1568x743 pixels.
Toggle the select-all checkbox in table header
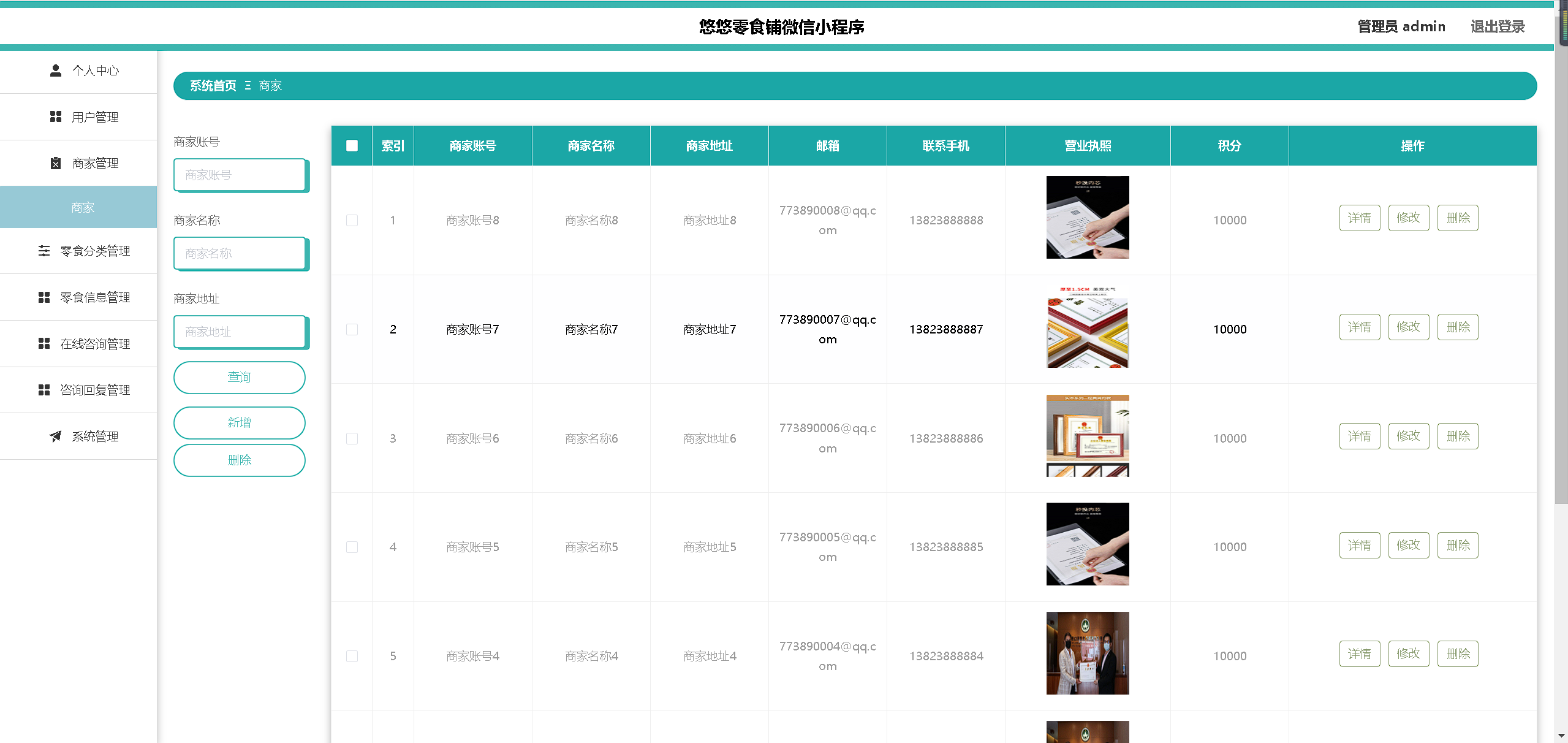tap(352, 145)
